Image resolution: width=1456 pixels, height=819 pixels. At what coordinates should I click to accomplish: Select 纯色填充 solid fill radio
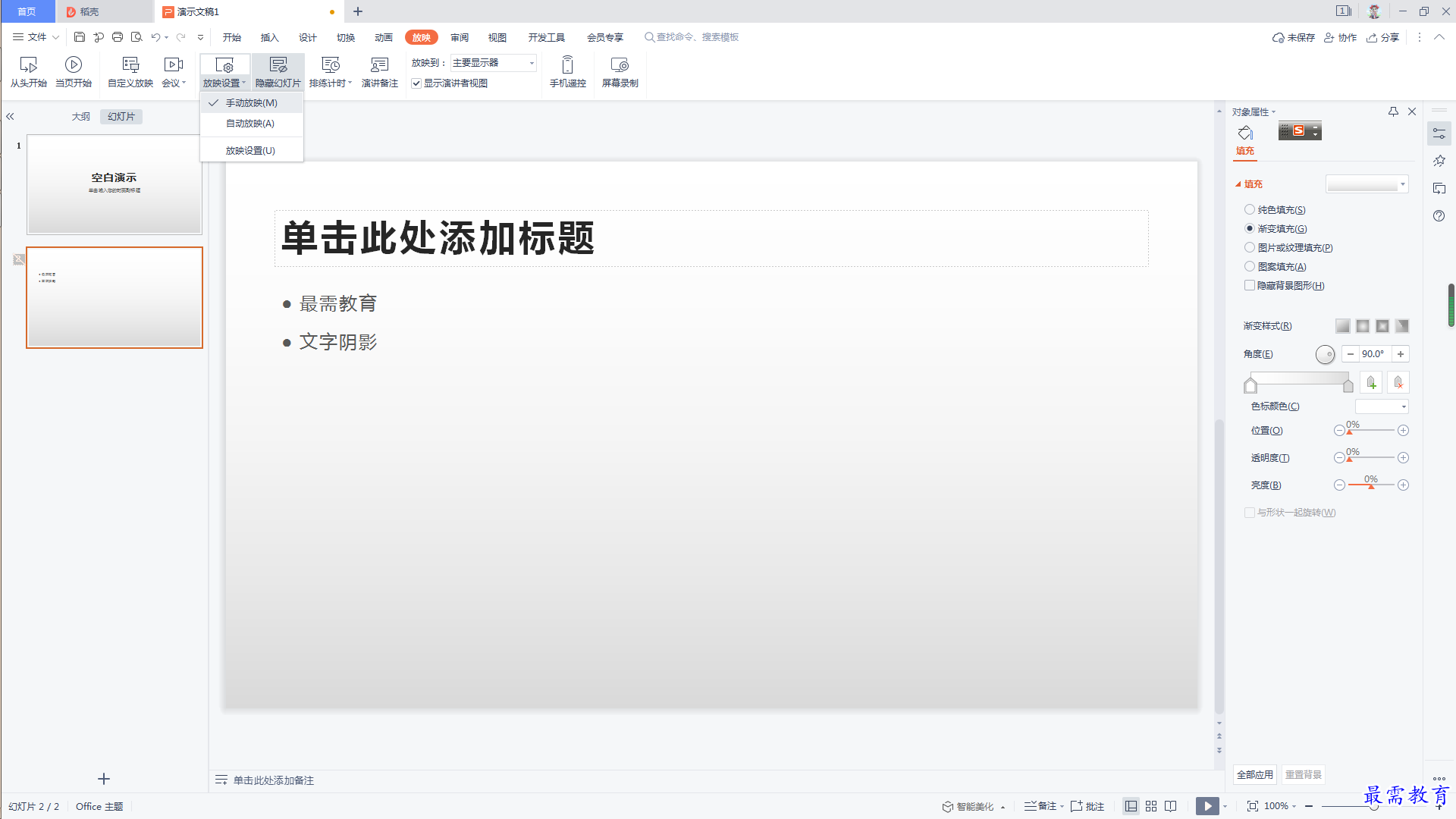coord(1250,209)
